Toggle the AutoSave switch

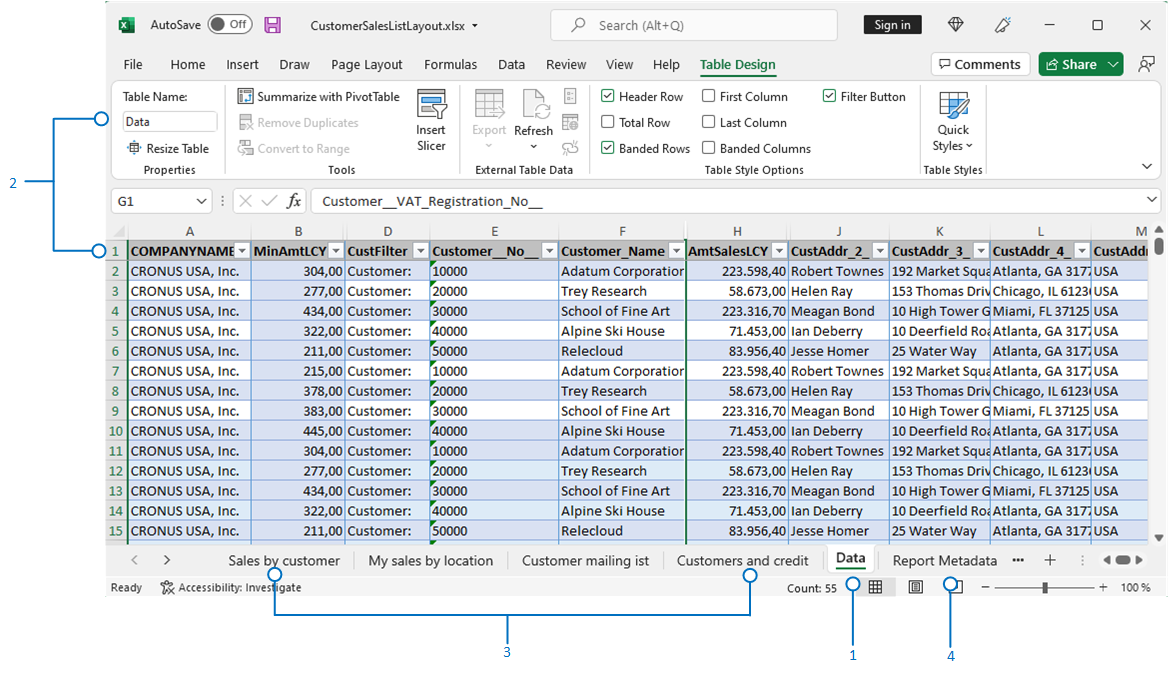pos(230,25)
